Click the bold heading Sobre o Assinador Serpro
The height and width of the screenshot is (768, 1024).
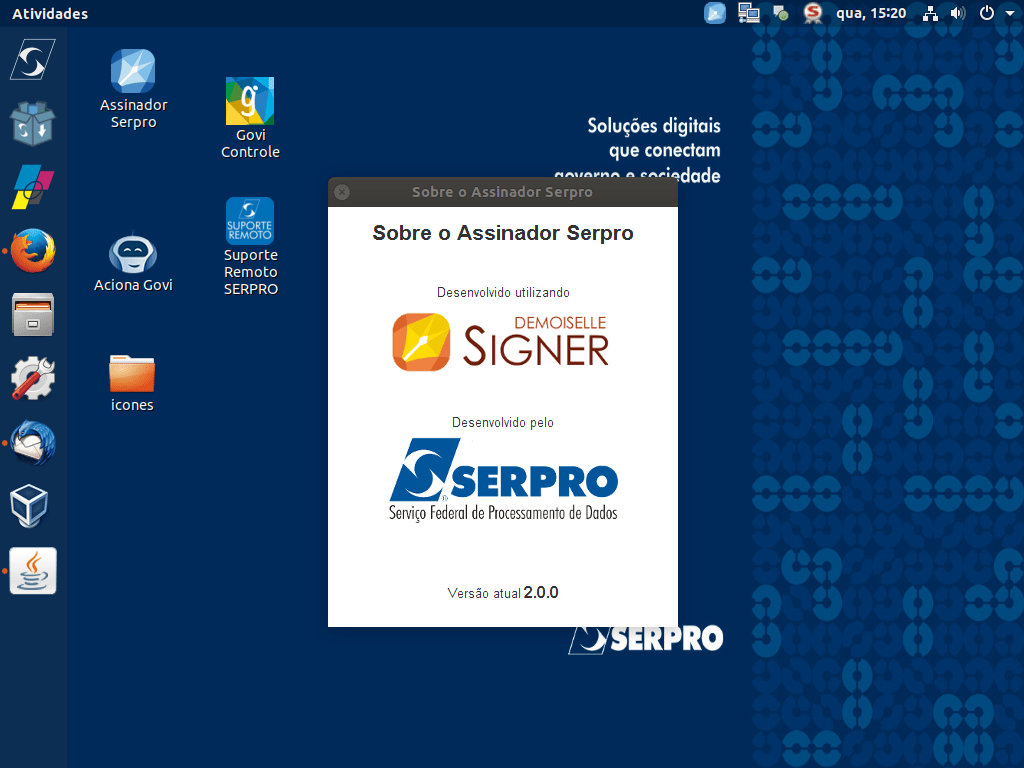pos(503,233)
